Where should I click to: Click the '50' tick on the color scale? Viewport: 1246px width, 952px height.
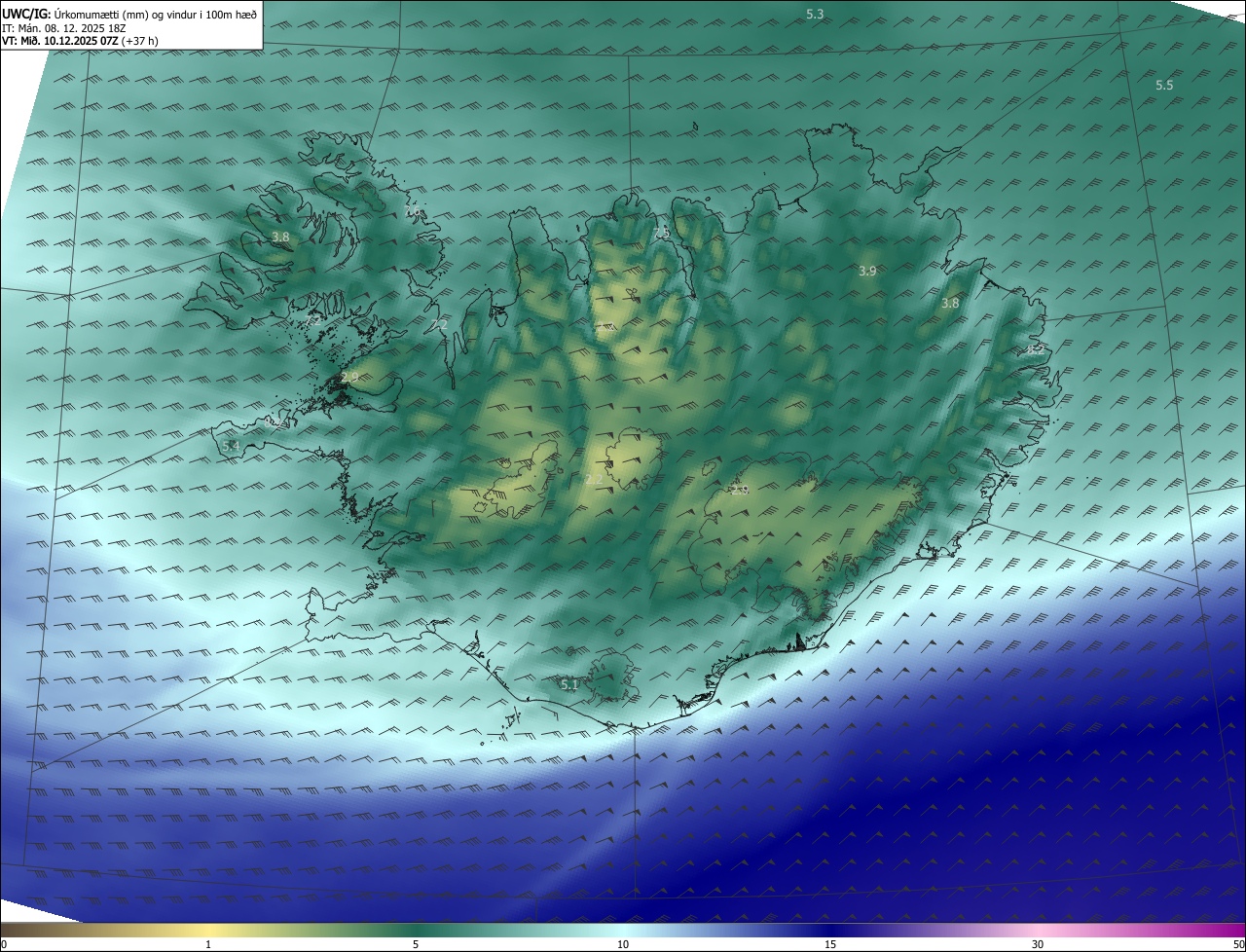(1238, 945)
